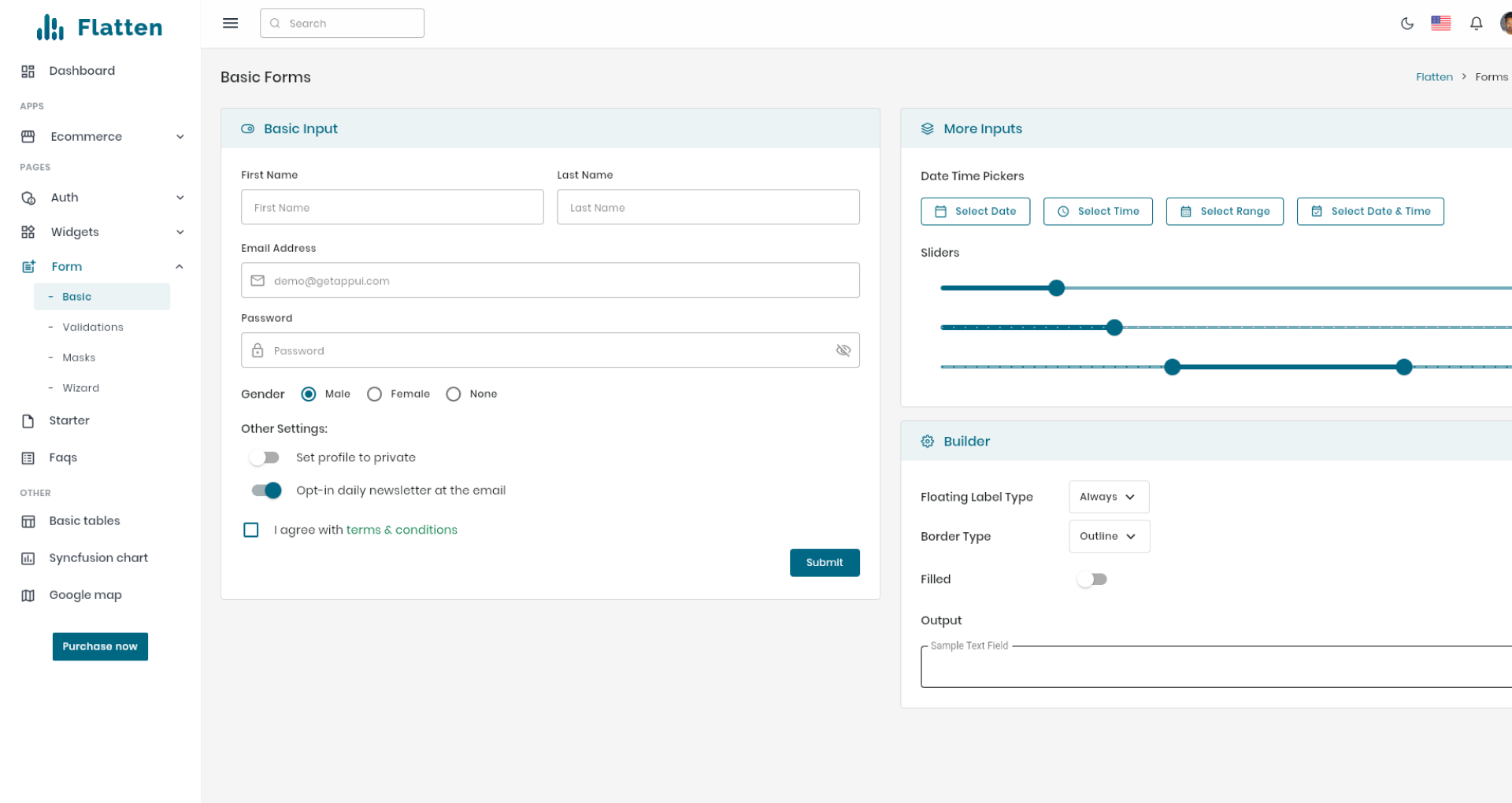Click the hamburger menu icon
The width and height of the screenshot is (1512, 803).
click(x=230, y=23)
